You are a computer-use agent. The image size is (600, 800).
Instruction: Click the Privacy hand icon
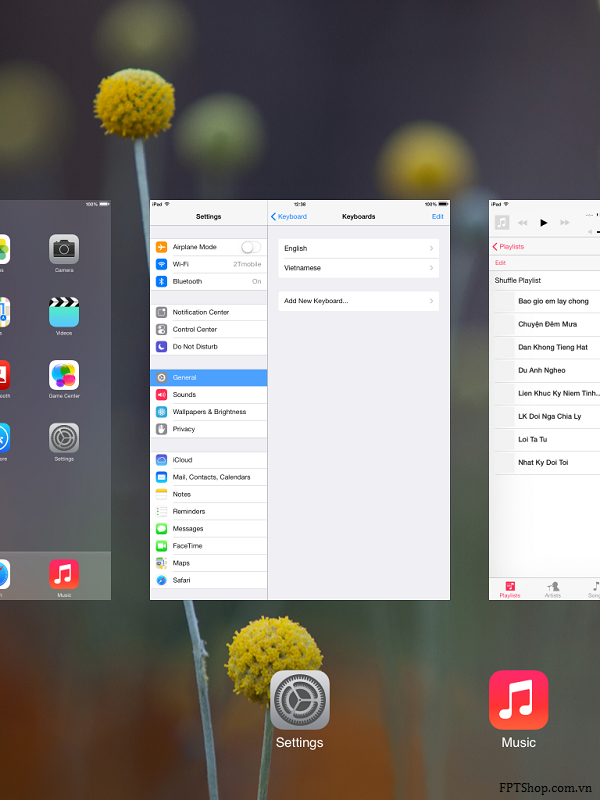[161, 429]
